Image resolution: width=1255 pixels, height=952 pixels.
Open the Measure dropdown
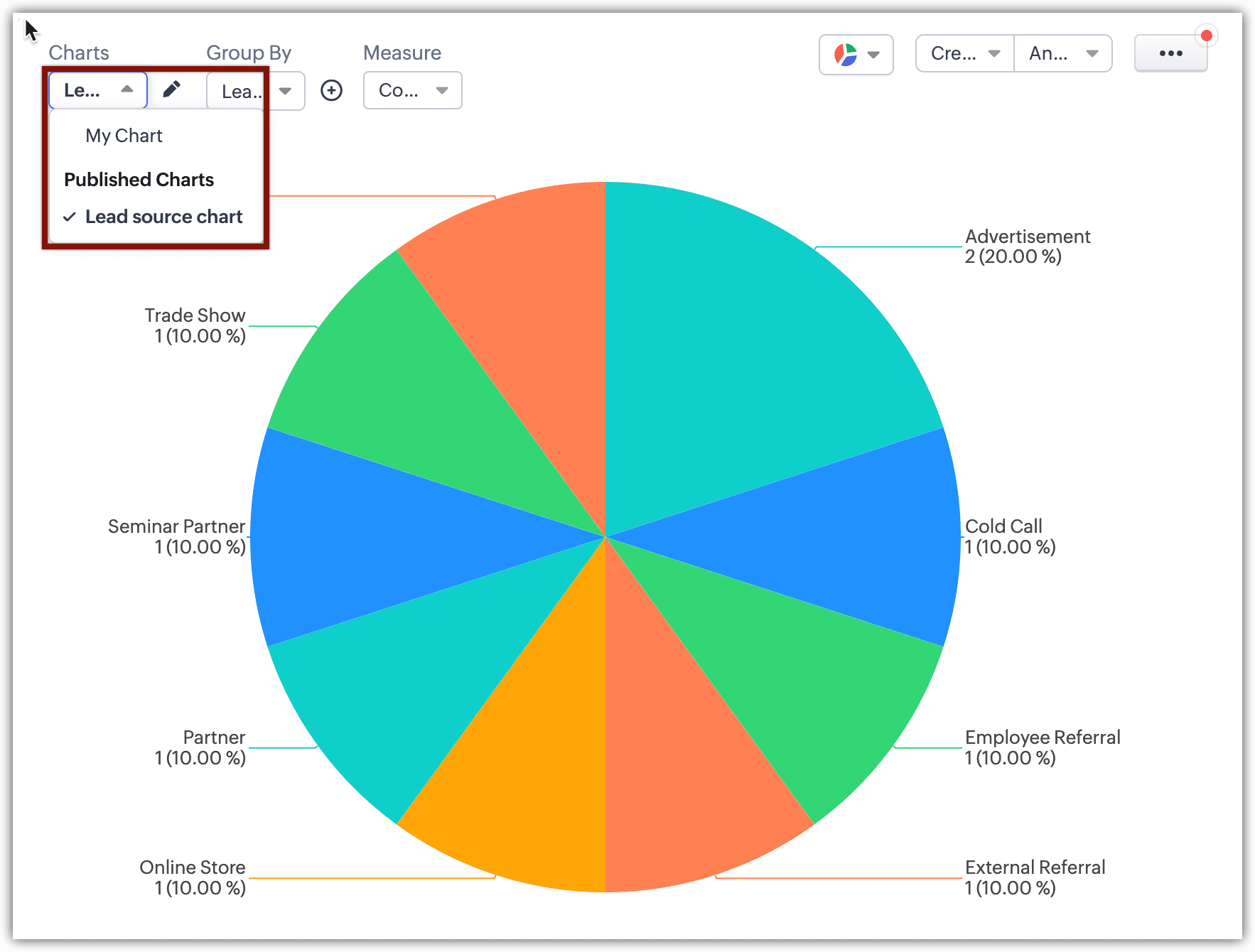[x=412, y=90]
